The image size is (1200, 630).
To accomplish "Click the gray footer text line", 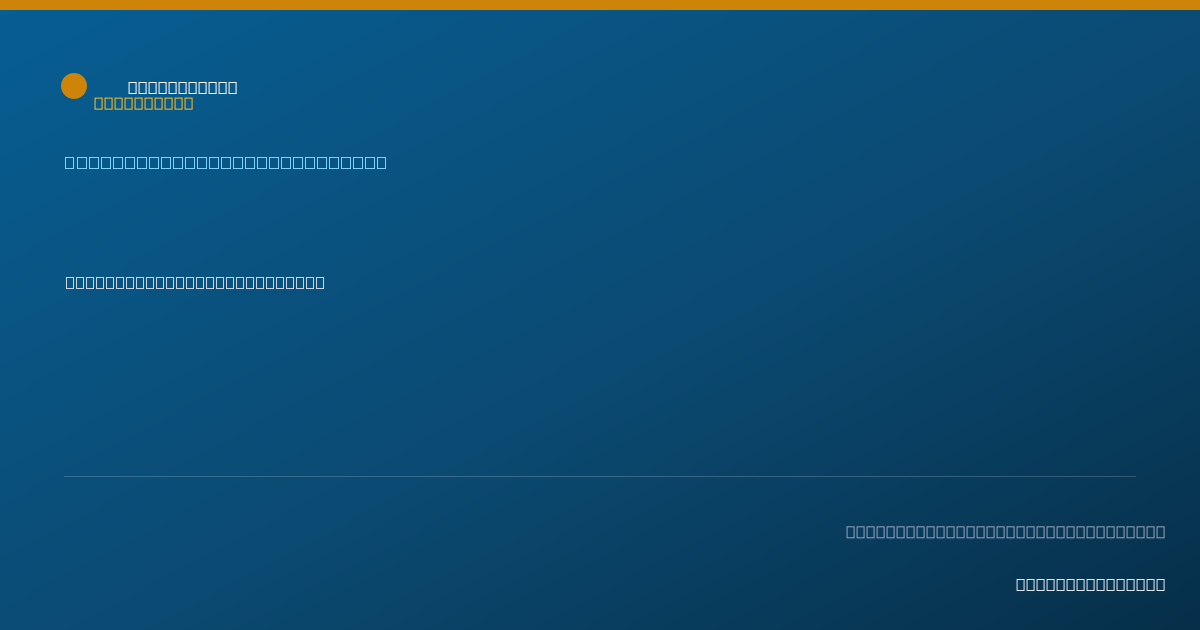I will [x=1006, y=531].
